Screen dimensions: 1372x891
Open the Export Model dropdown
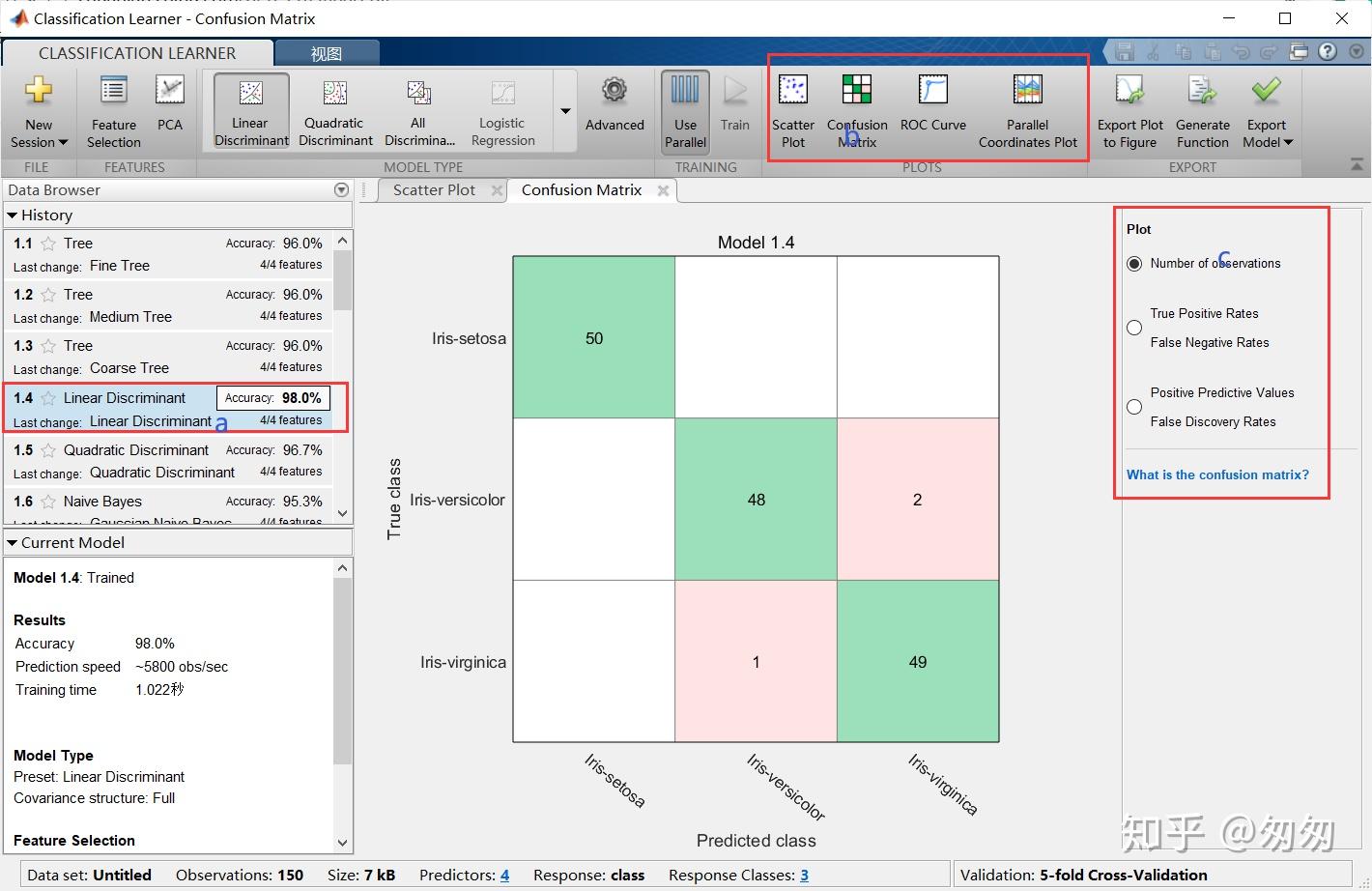click(1266, 109)
